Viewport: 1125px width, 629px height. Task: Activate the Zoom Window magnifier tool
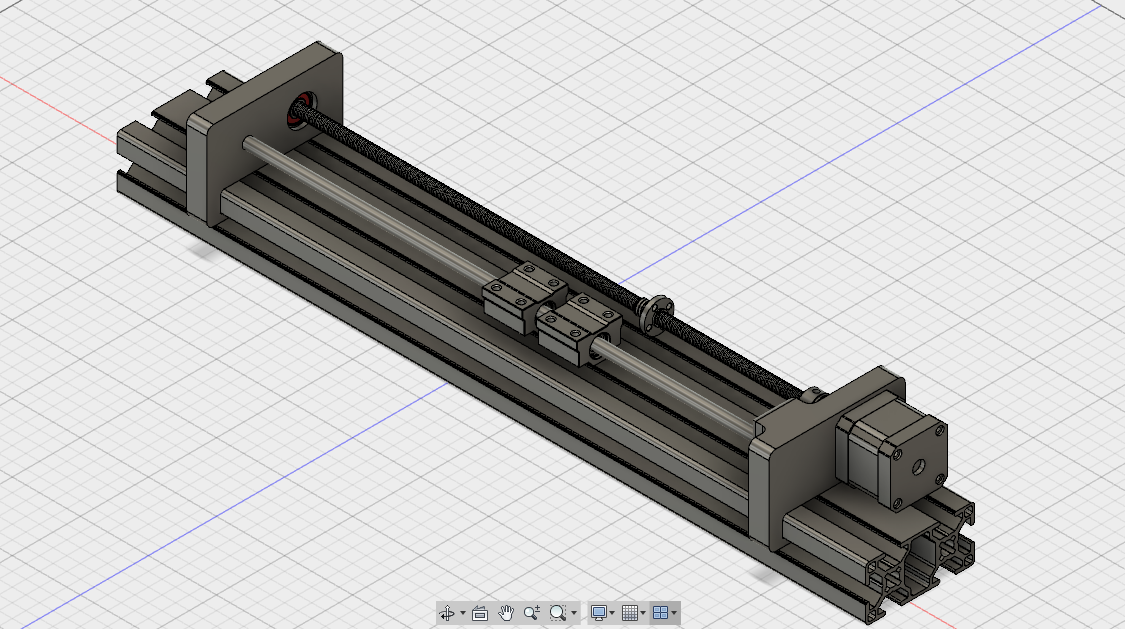[x=557, y=613]
